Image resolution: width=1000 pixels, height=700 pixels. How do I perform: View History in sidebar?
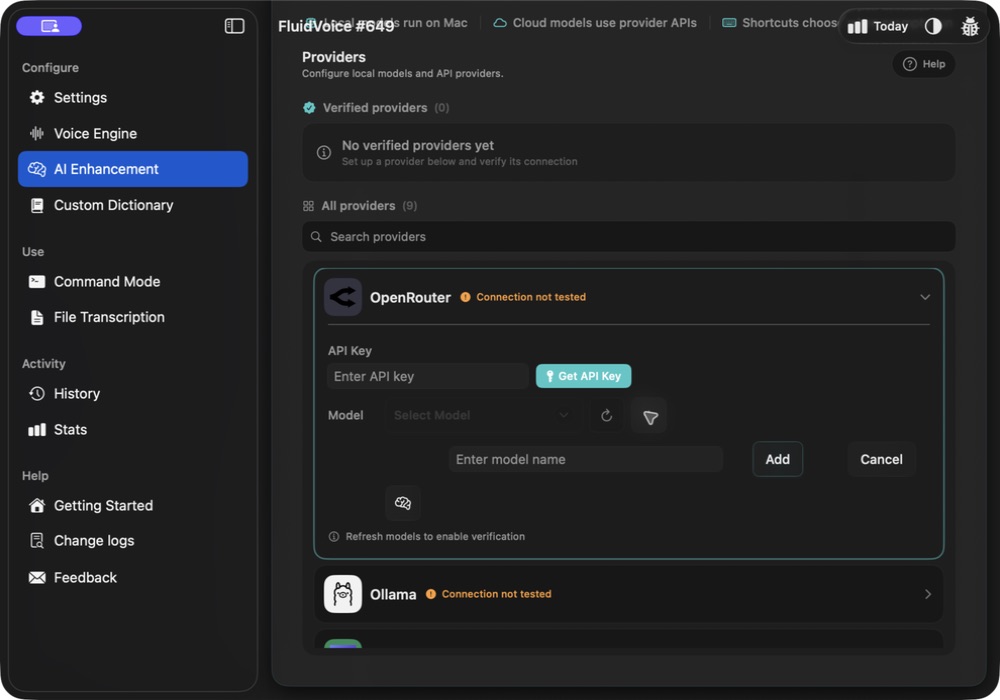[x=133, y=393]
